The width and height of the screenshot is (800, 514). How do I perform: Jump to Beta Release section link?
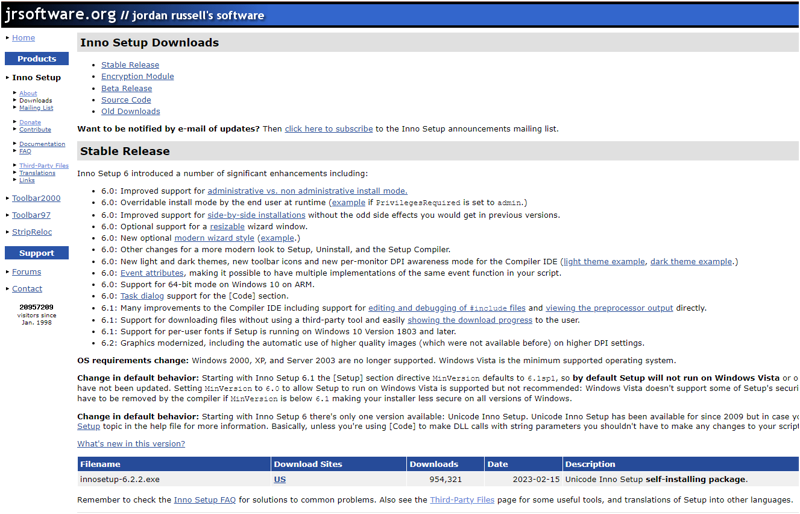tap(127, 88)
